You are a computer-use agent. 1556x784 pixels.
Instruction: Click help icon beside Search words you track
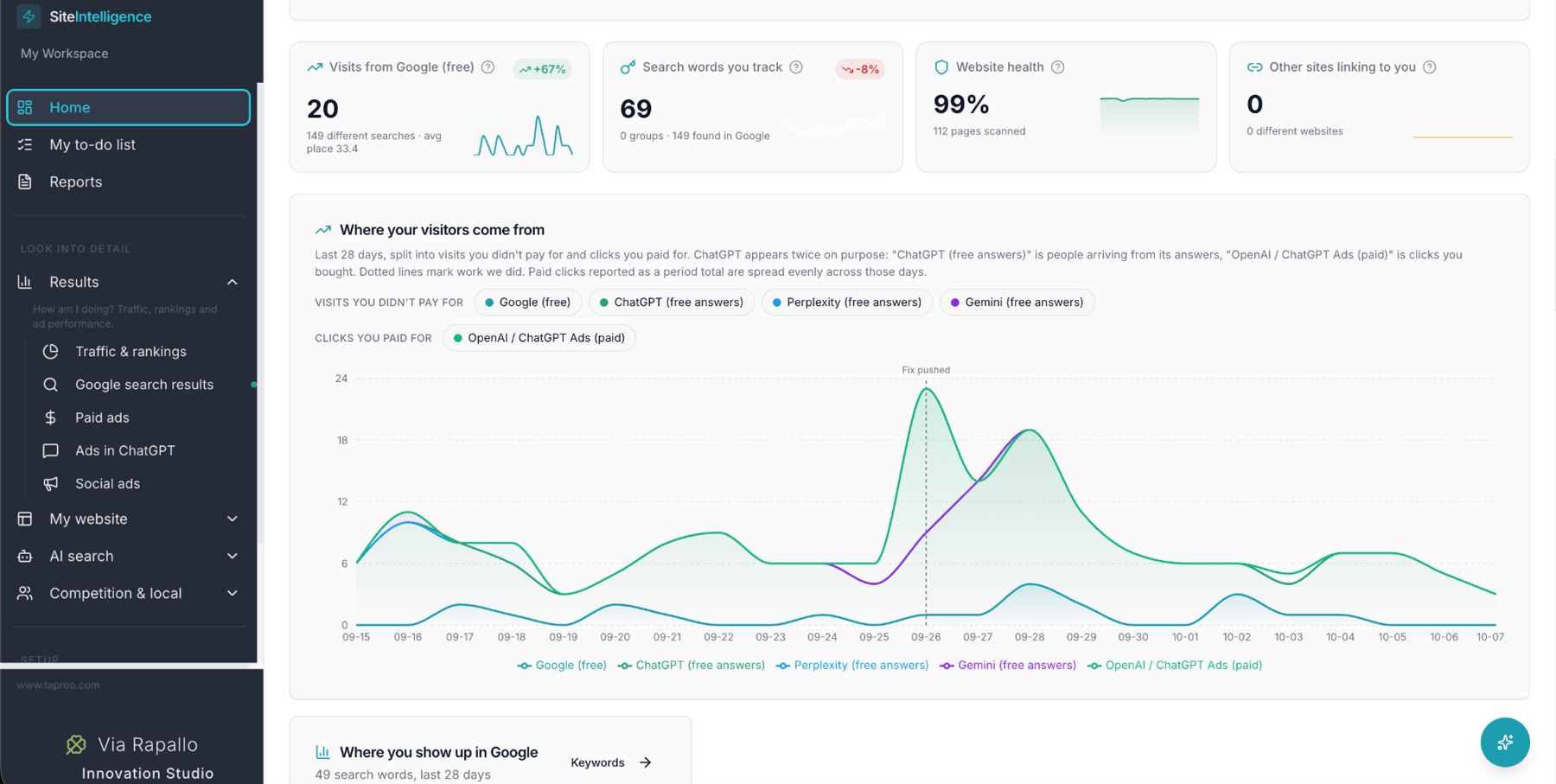796,67
